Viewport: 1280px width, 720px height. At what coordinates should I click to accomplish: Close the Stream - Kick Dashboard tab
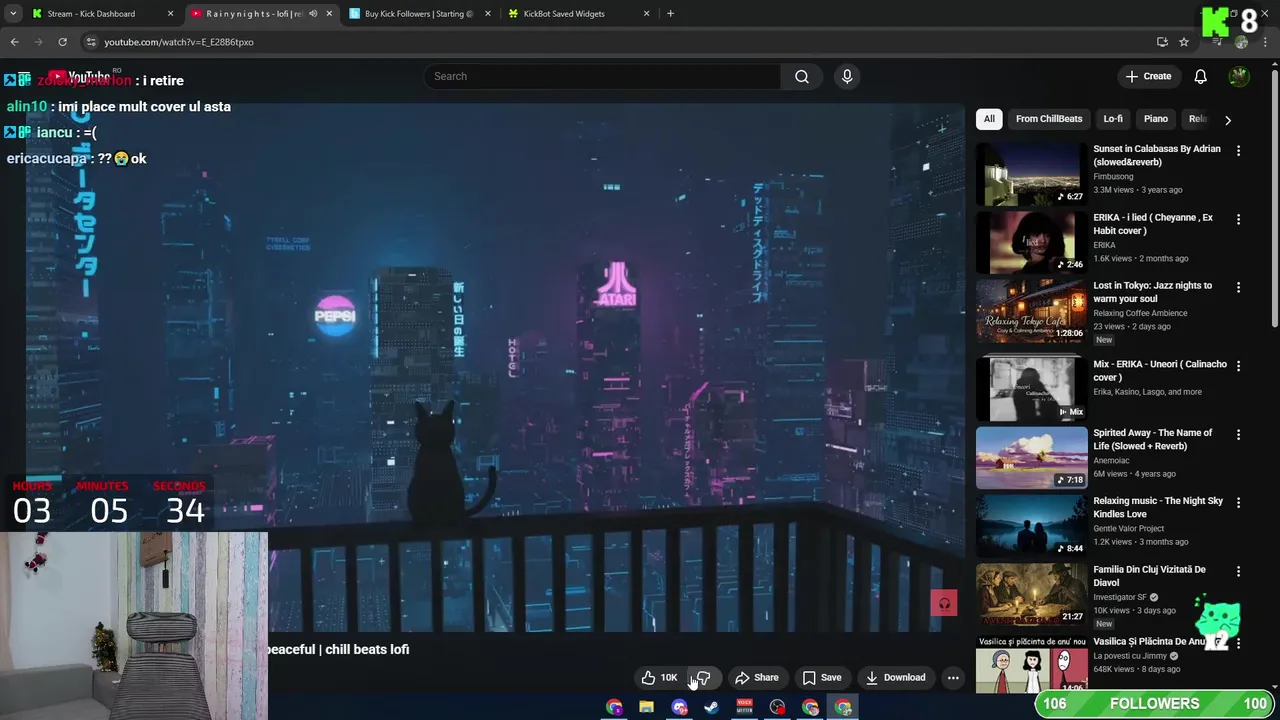[170, 14]
